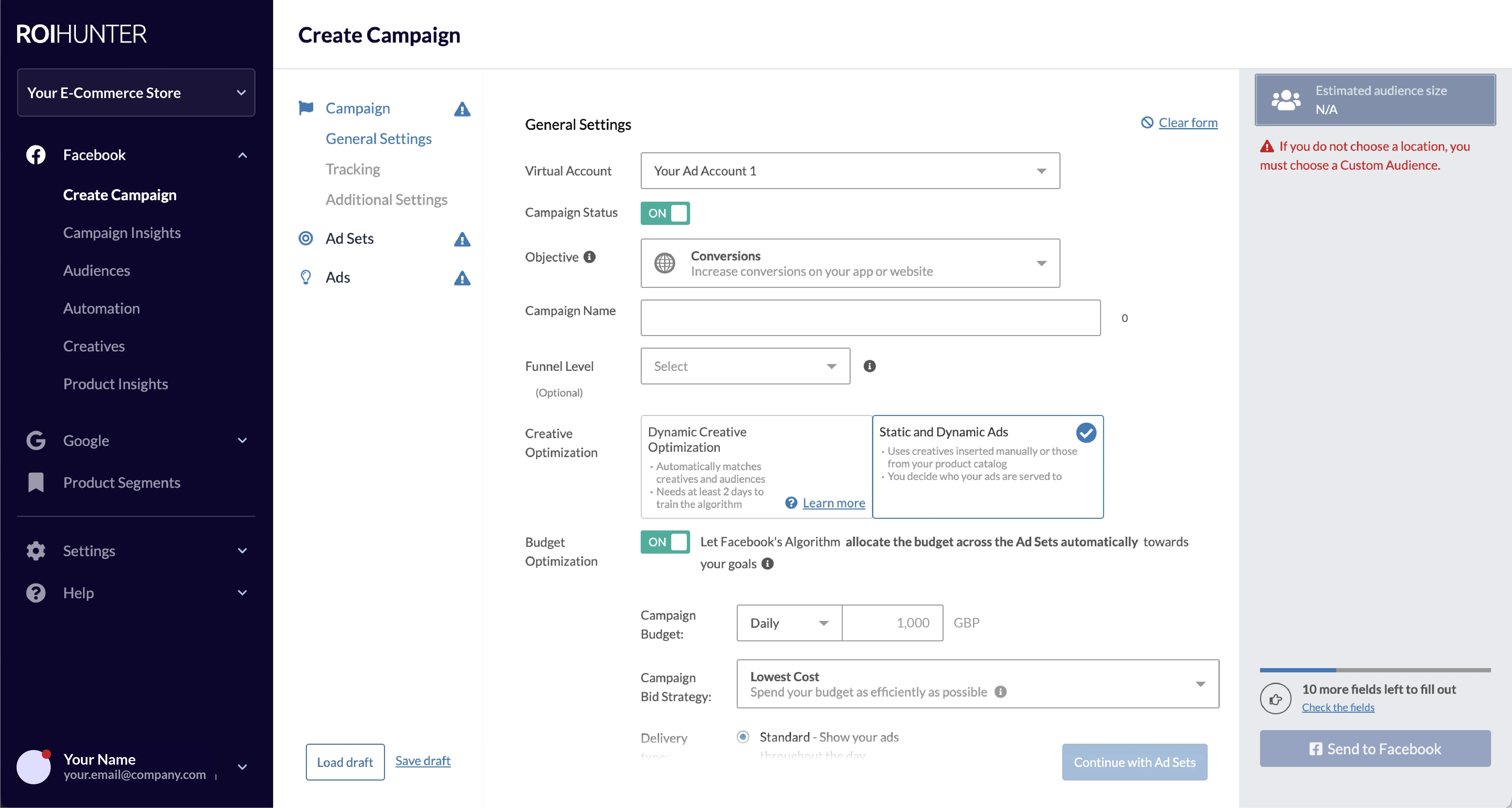
Task: Open the Virtual Account dropdown
Action: pos(849,171)
